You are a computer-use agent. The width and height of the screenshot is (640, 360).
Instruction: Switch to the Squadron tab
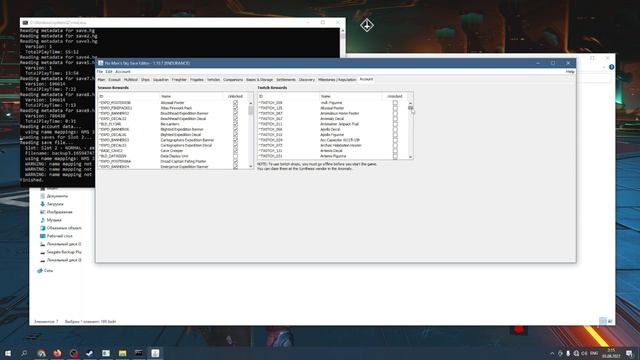tap(160, 80)
